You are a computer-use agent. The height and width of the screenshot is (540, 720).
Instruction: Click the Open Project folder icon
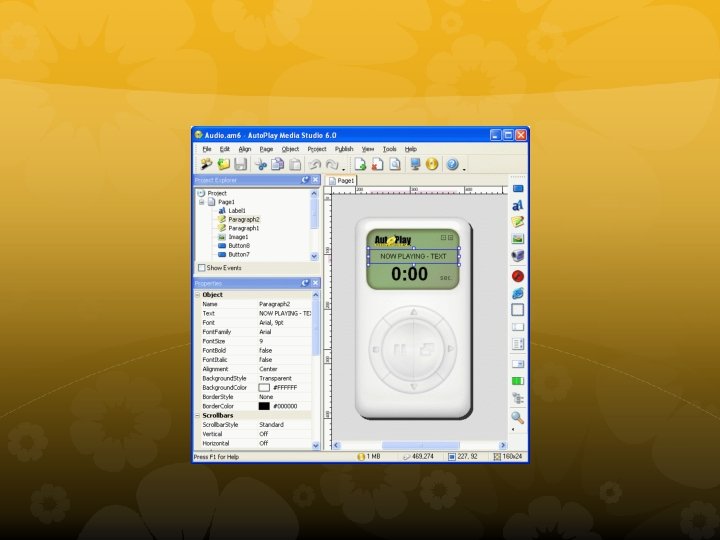coord(224,164)
